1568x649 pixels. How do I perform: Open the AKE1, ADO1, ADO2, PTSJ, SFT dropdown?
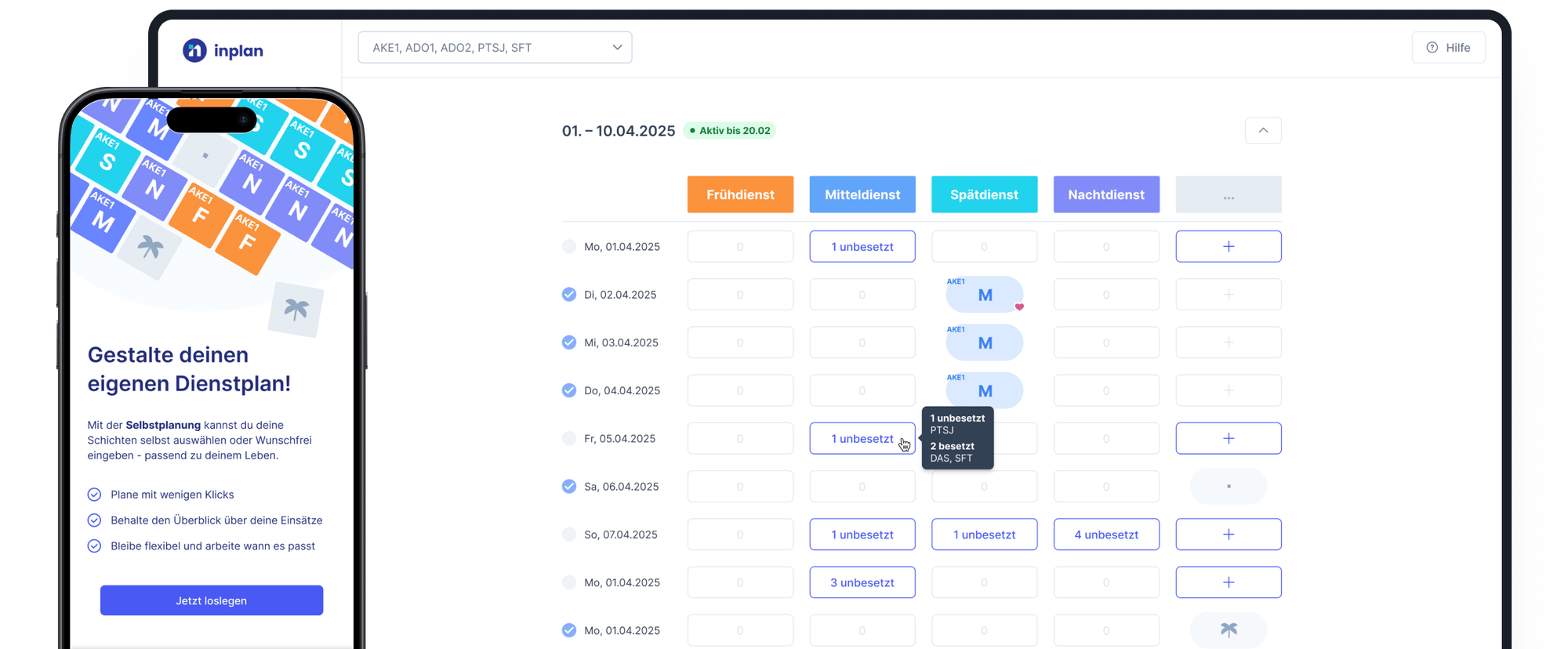click(x=495, y=48)
